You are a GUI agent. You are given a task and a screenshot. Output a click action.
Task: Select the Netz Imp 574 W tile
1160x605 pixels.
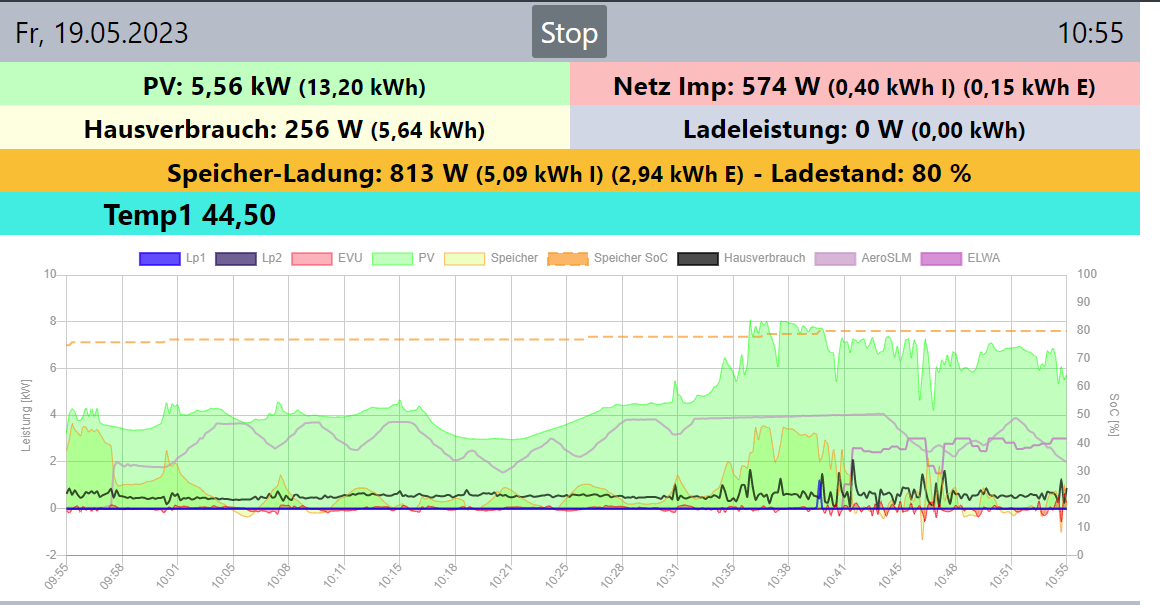pyautogui.click(x=854, y=87)
